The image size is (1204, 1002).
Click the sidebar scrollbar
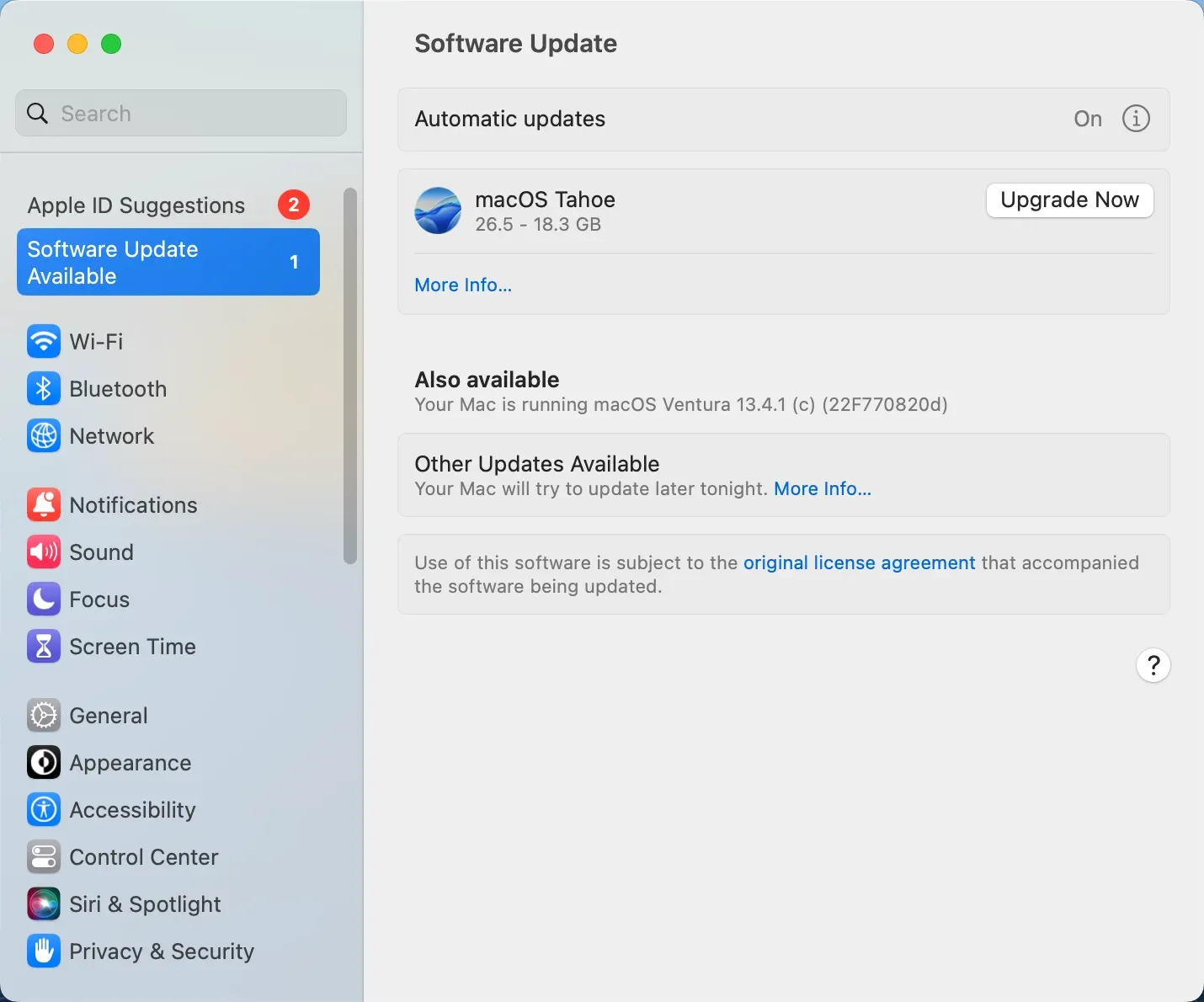350,376
